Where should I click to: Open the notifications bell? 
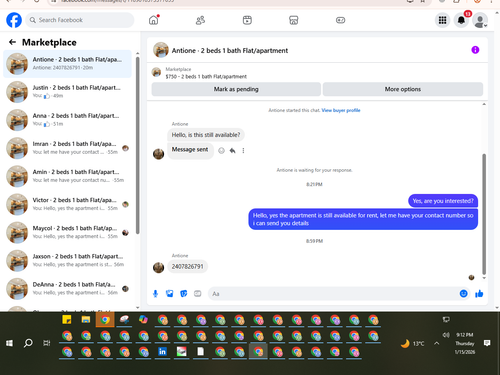[461, 20]
